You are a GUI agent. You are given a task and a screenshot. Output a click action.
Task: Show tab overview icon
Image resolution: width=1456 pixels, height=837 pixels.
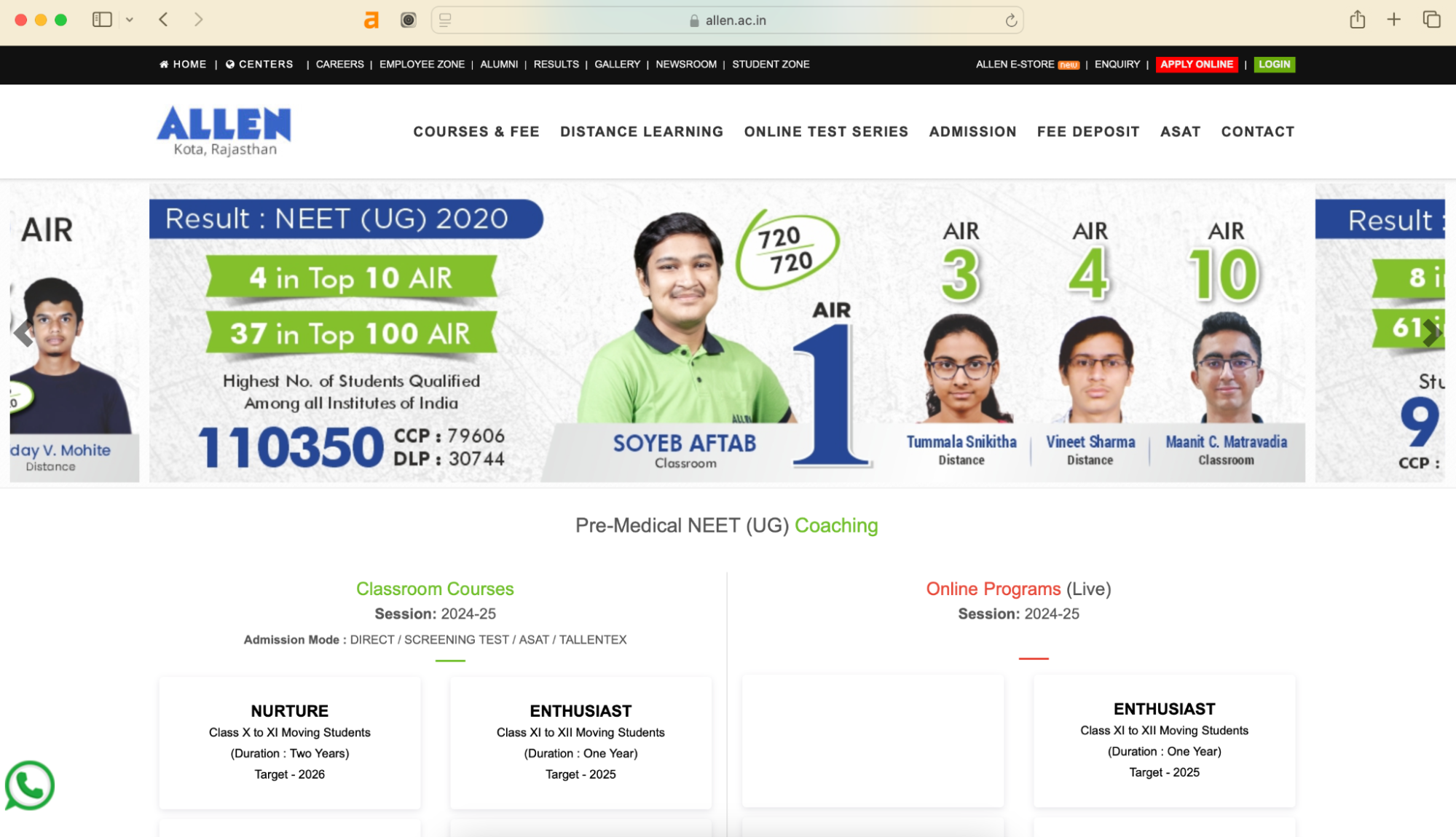point(1431,20)
